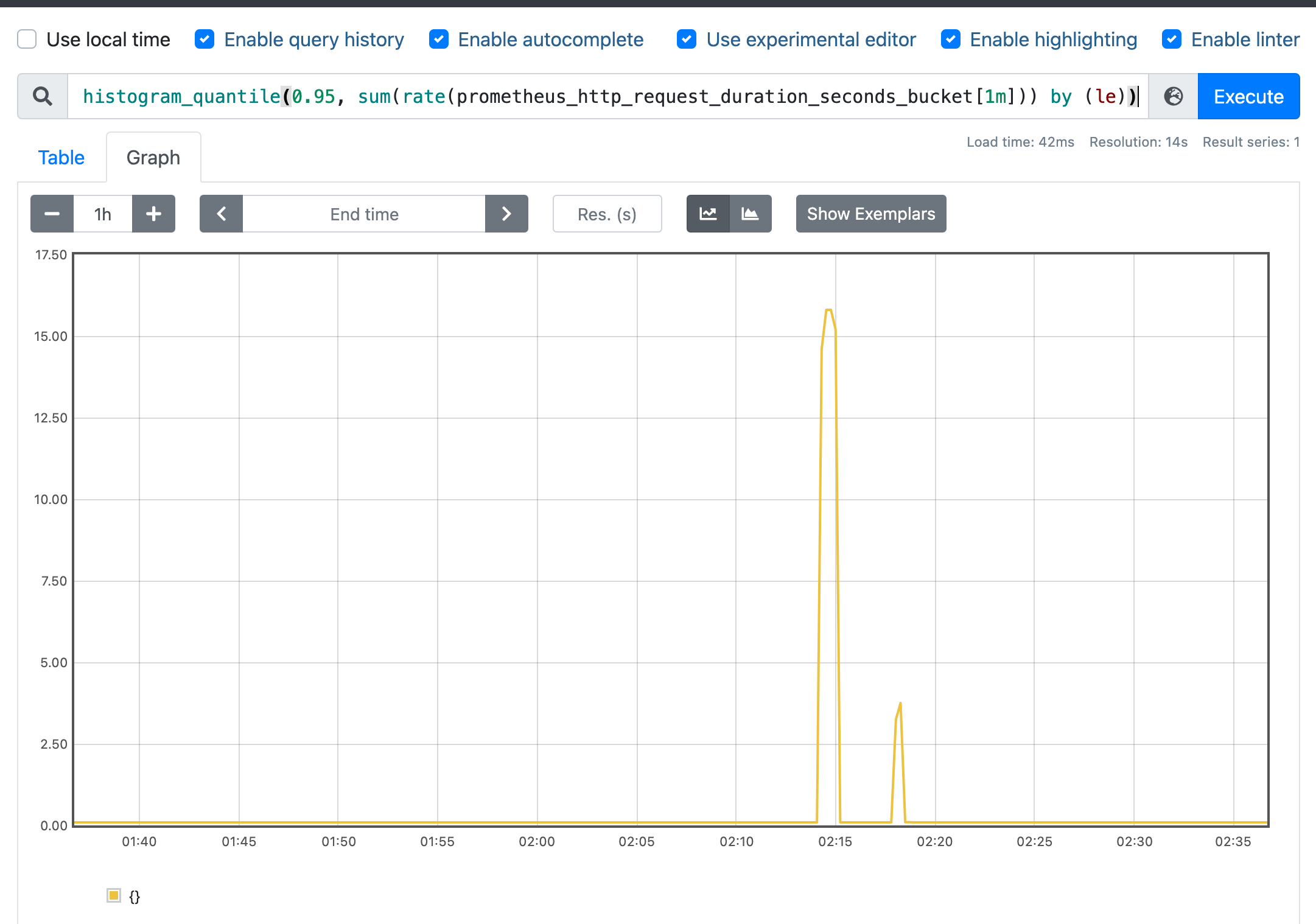1316x924 pixels.
Task: Decrease time range with minus button
Action: [x=52, y=214]
